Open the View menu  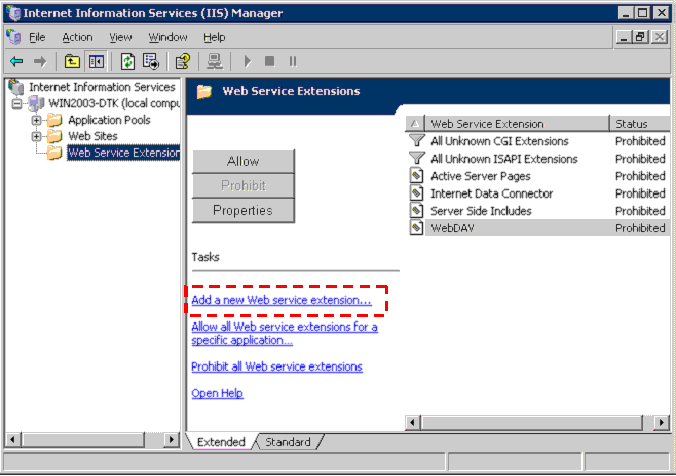(x=121, y=37)
